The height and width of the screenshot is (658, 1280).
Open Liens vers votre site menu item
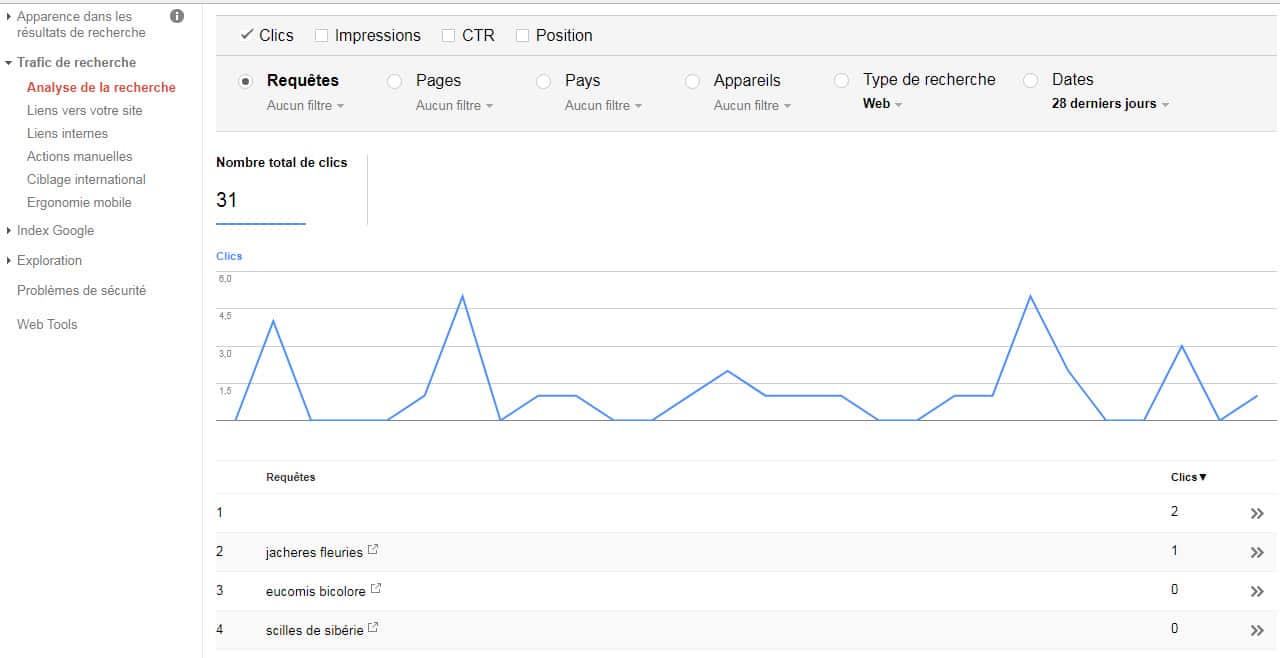(85, 110)
